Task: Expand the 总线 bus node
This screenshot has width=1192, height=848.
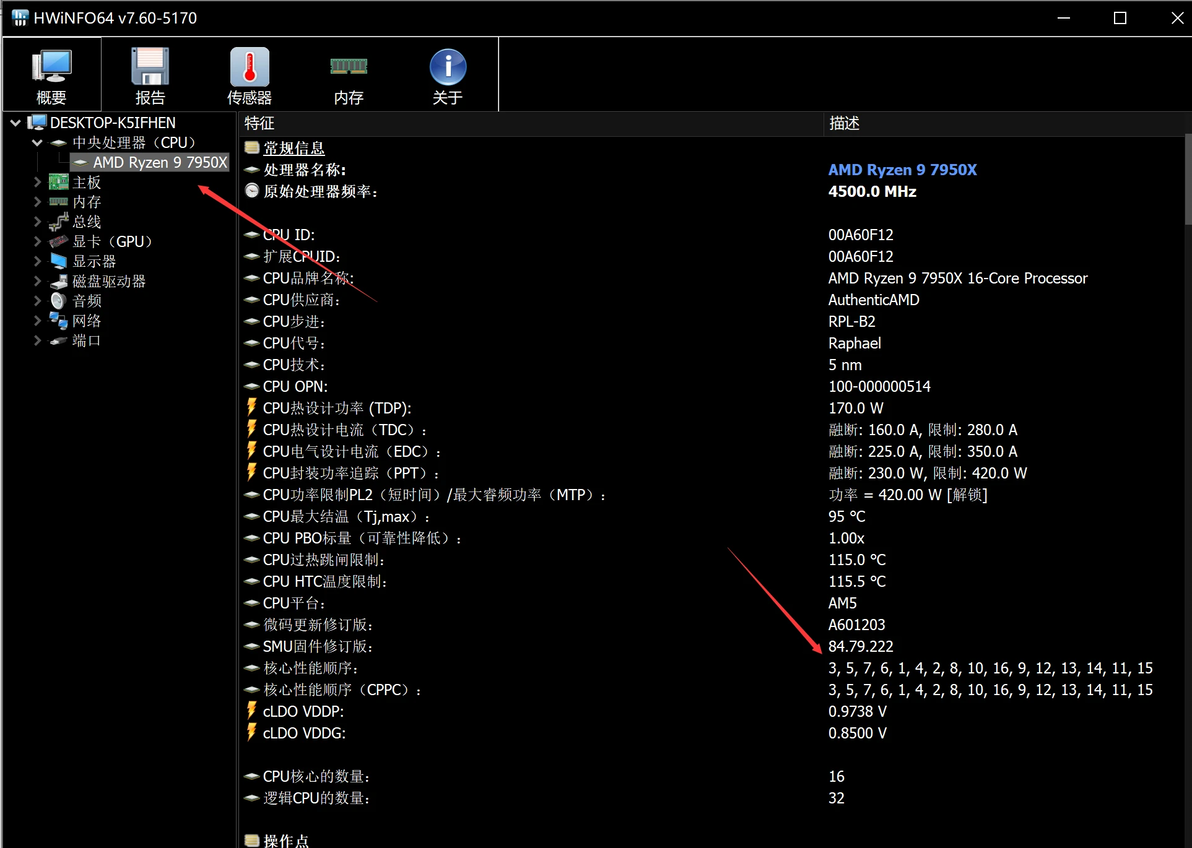Action: (x=36, y=221)
